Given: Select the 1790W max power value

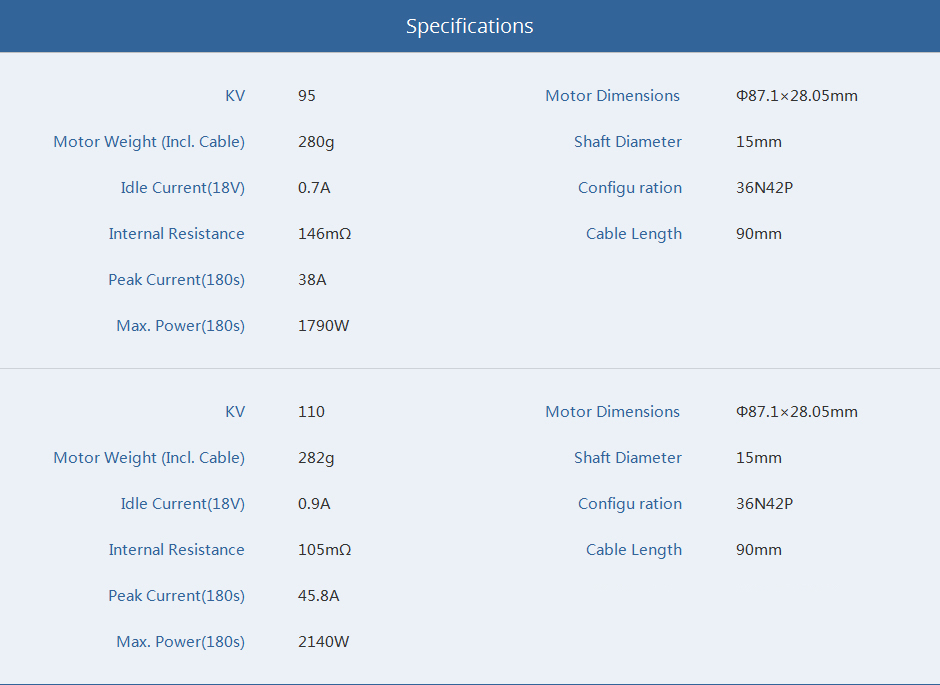Looking at the screenshot, I should [x=323, y=326].
